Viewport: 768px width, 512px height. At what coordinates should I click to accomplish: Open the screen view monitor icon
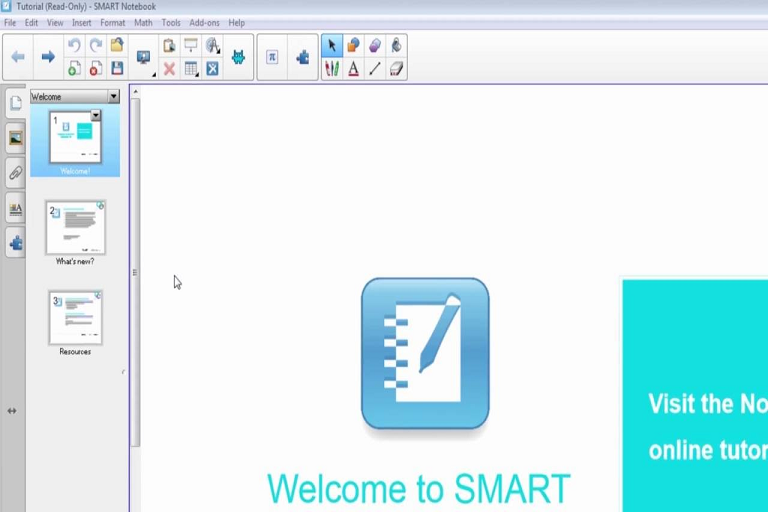coord(144,57)
